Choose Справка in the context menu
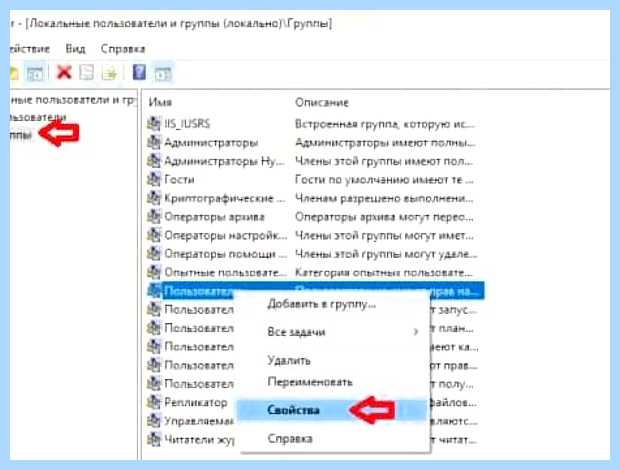Viewport: 620px width, 470px height. click(x=290, y=438)
